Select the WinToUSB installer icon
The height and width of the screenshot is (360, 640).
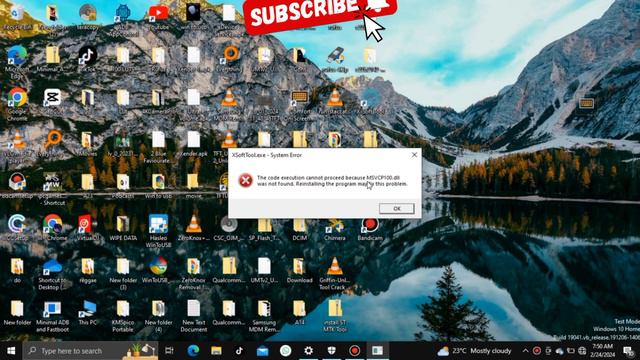158,270
